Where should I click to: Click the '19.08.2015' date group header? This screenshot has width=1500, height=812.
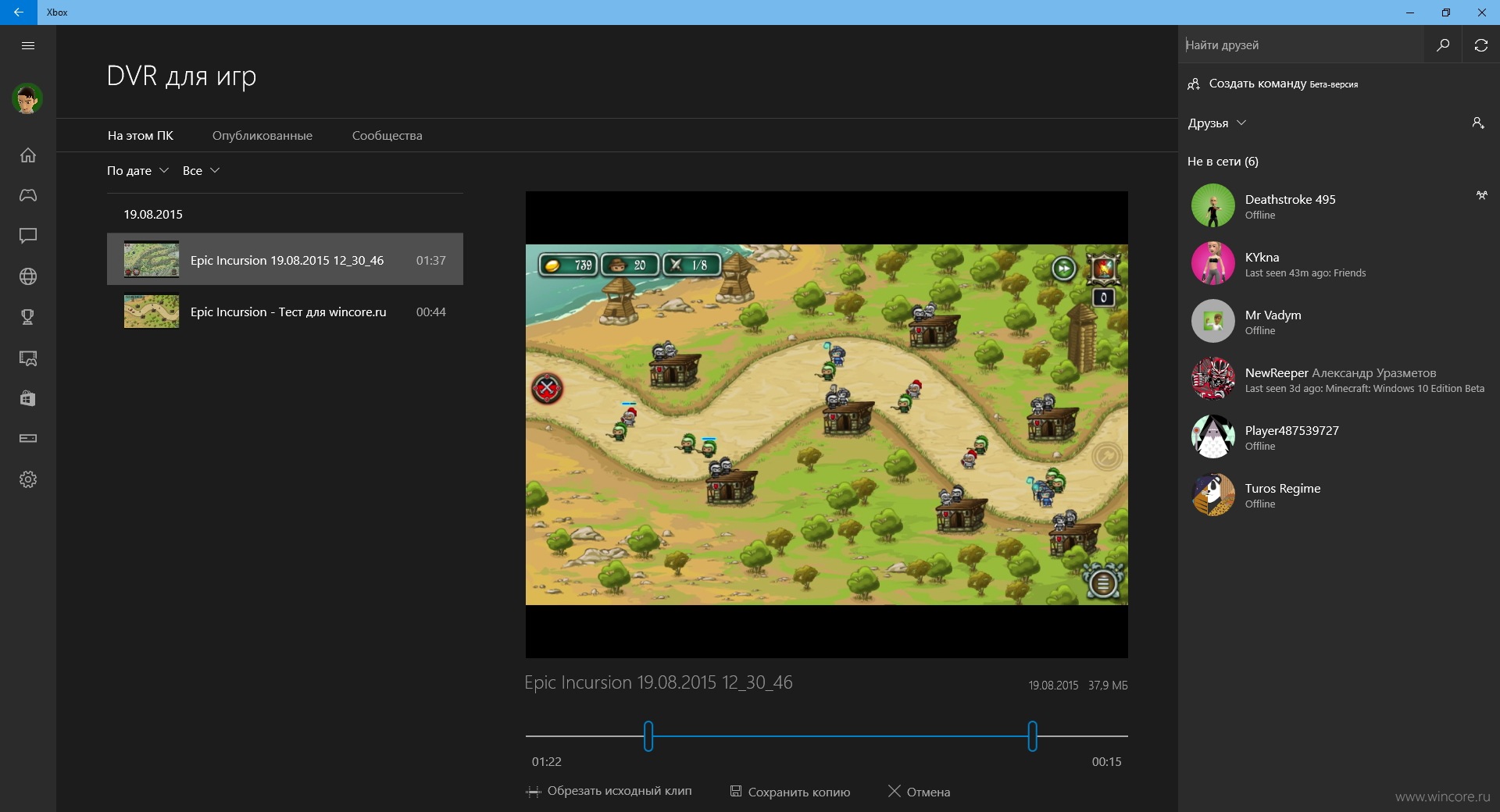[x=153, y=214]
